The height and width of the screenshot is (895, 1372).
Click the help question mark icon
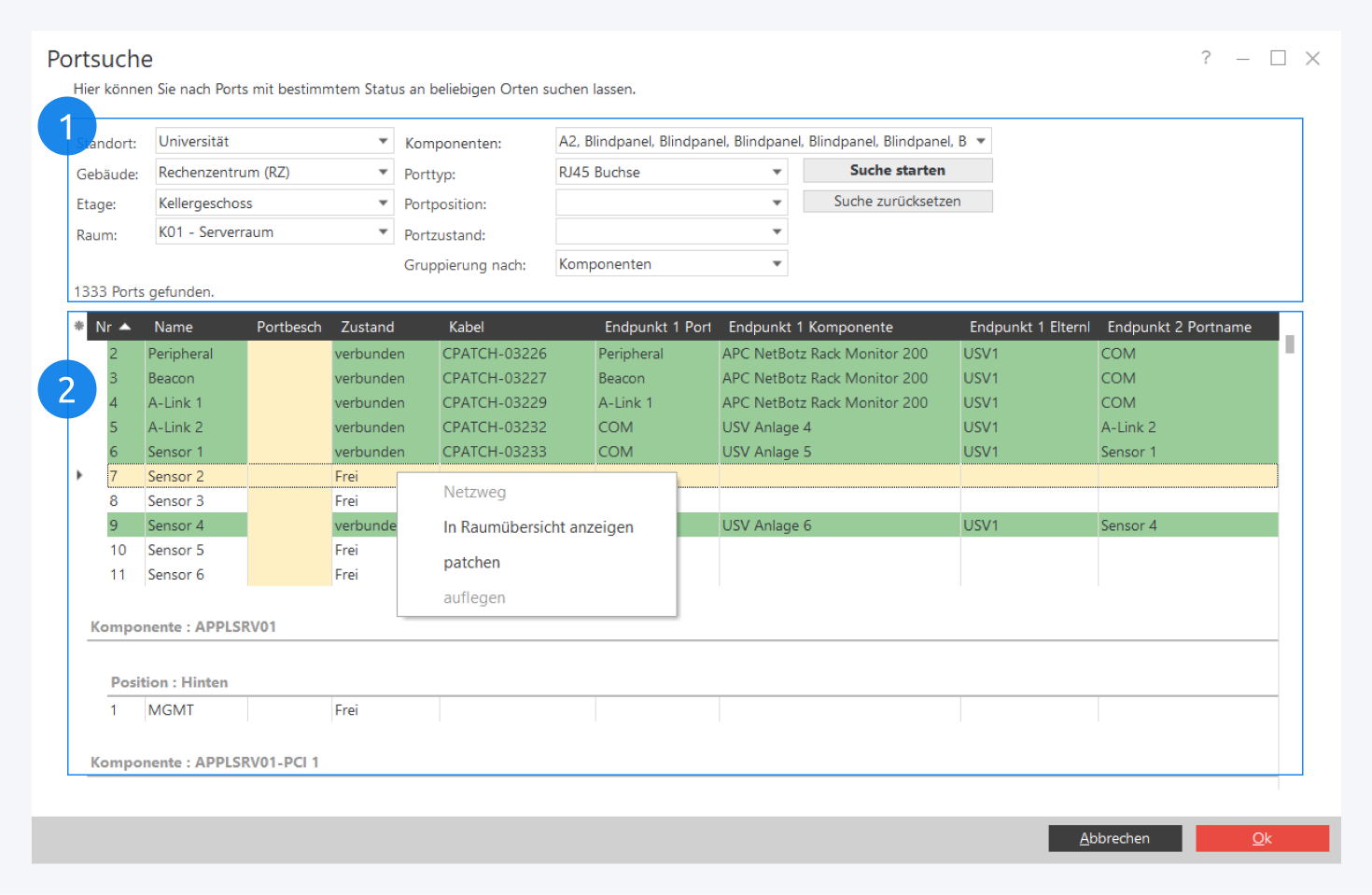1206,58
